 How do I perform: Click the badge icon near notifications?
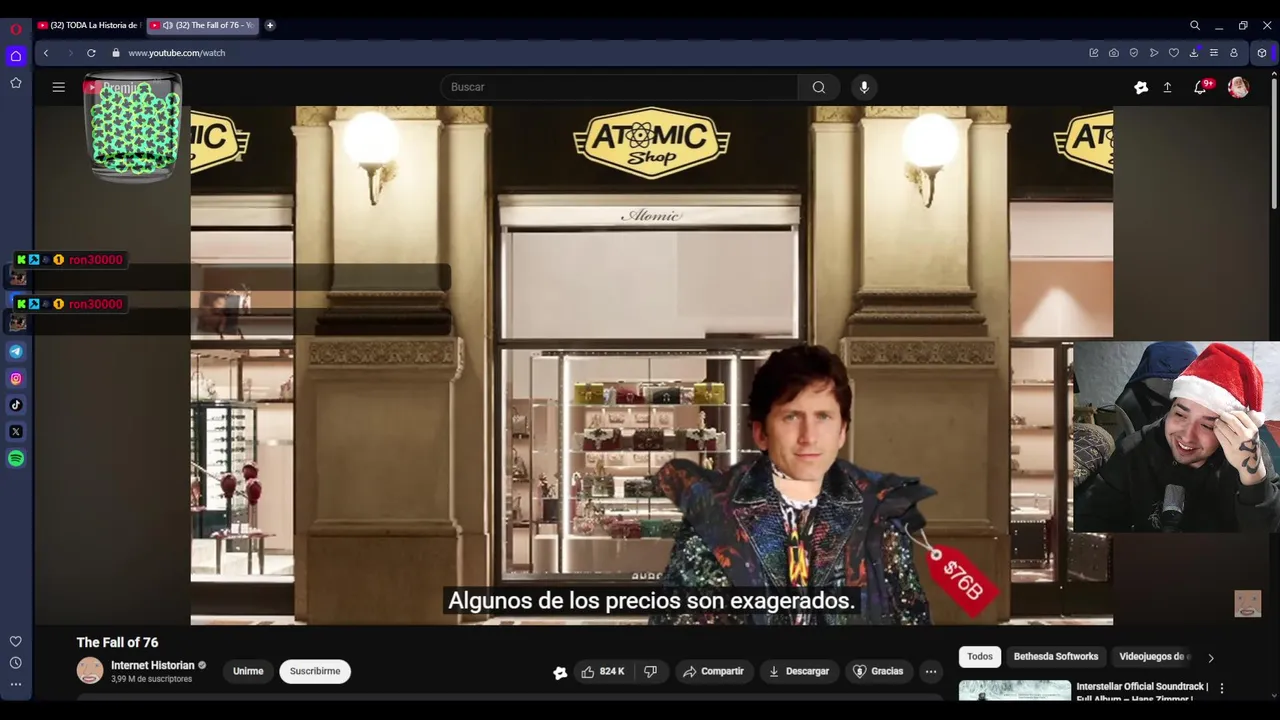pyautogui.click(x=1141, y=88)
